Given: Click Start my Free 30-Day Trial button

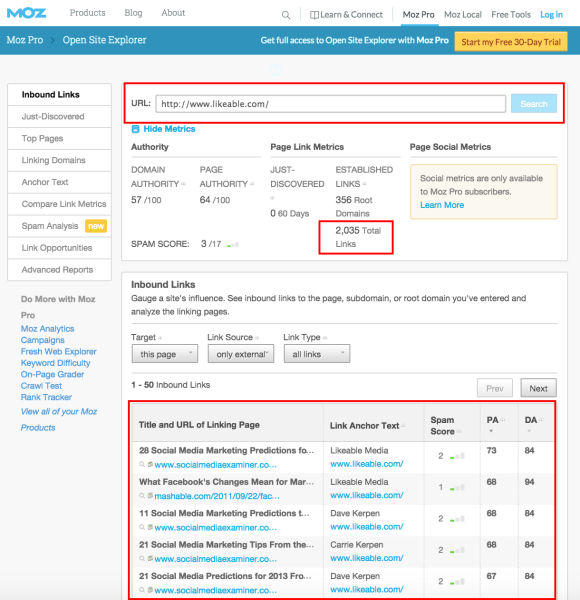Looking at the screenshot, I should point(511,42).
